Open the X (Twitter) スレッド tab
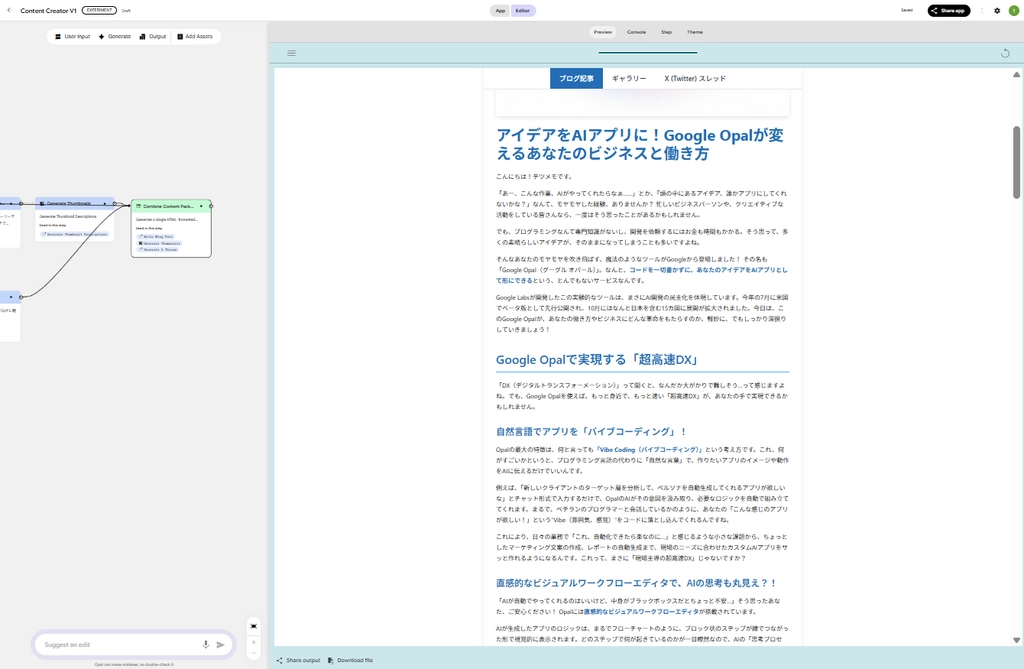 [x=695, y=78]
